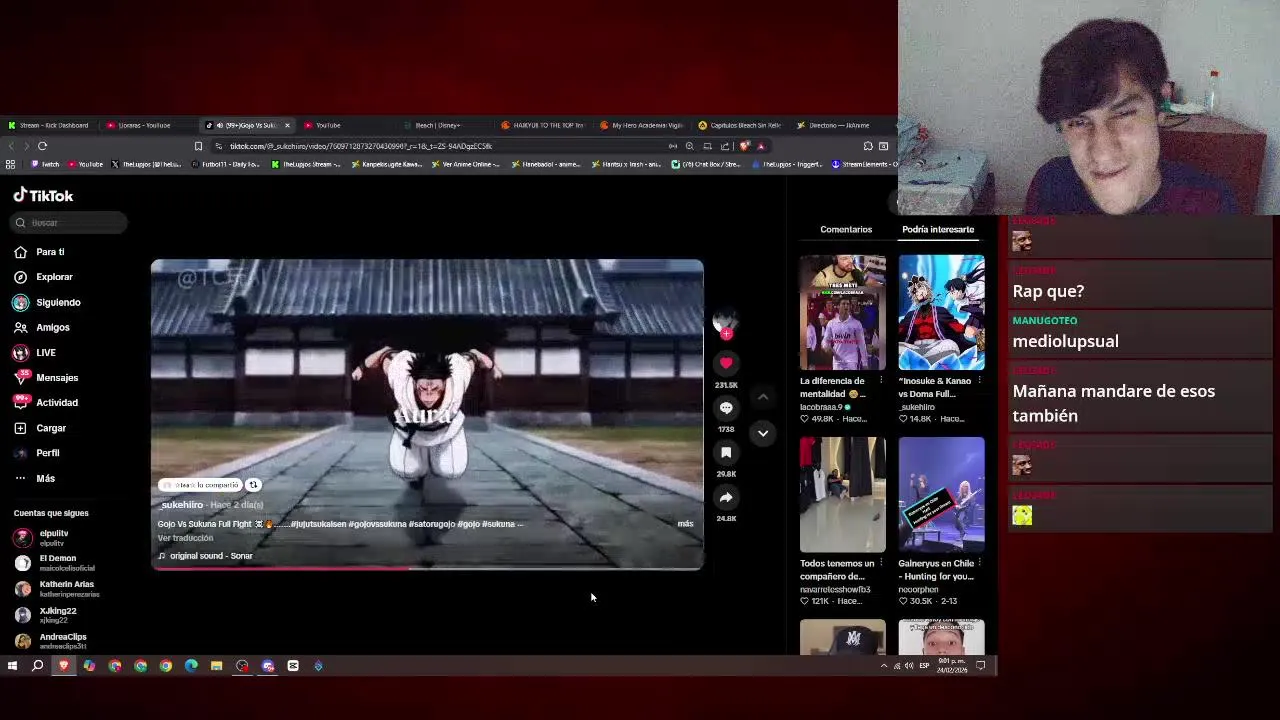Open the LIVE section
Screen dimensions: 1280x720
point(35,352)
